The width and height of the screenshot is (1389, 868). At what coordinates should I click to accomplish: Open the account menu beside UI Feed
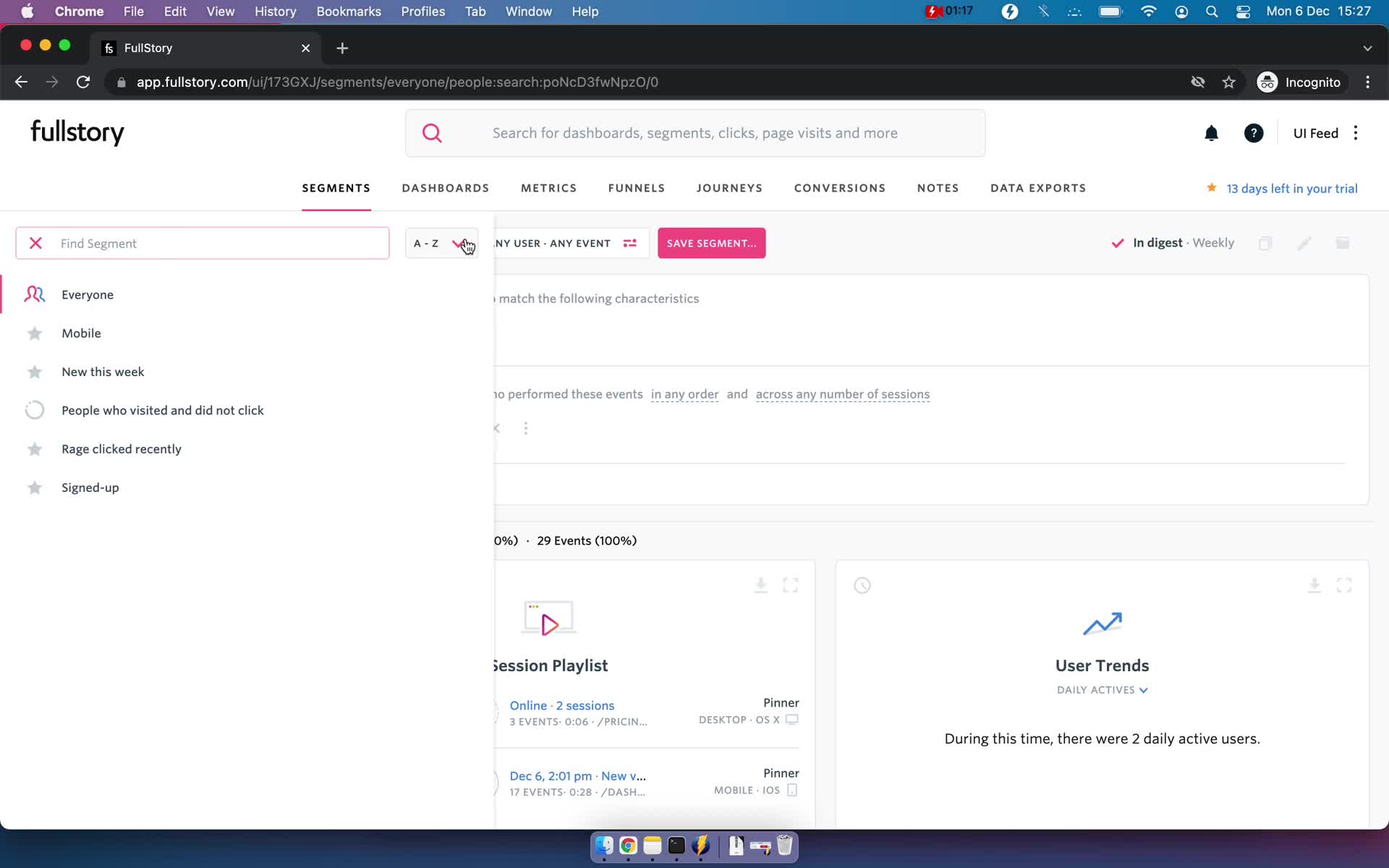[x=1356, y=133]
